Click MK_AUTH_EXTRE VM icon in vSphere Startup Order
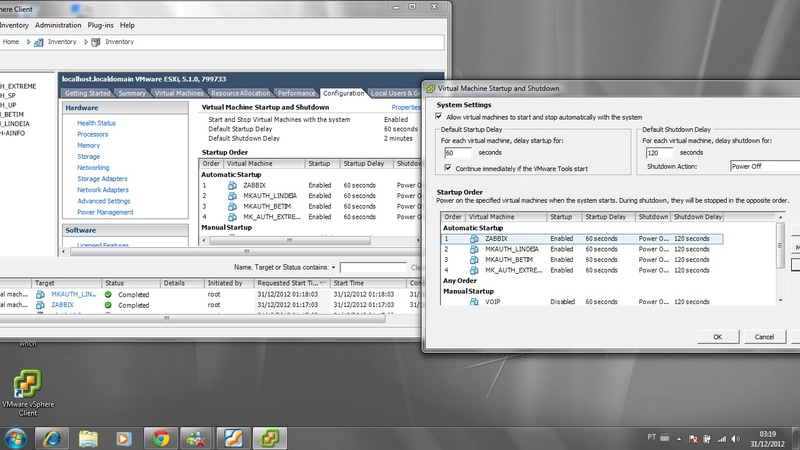The height and width of the screenshot is (450, 800). point(232,217)
